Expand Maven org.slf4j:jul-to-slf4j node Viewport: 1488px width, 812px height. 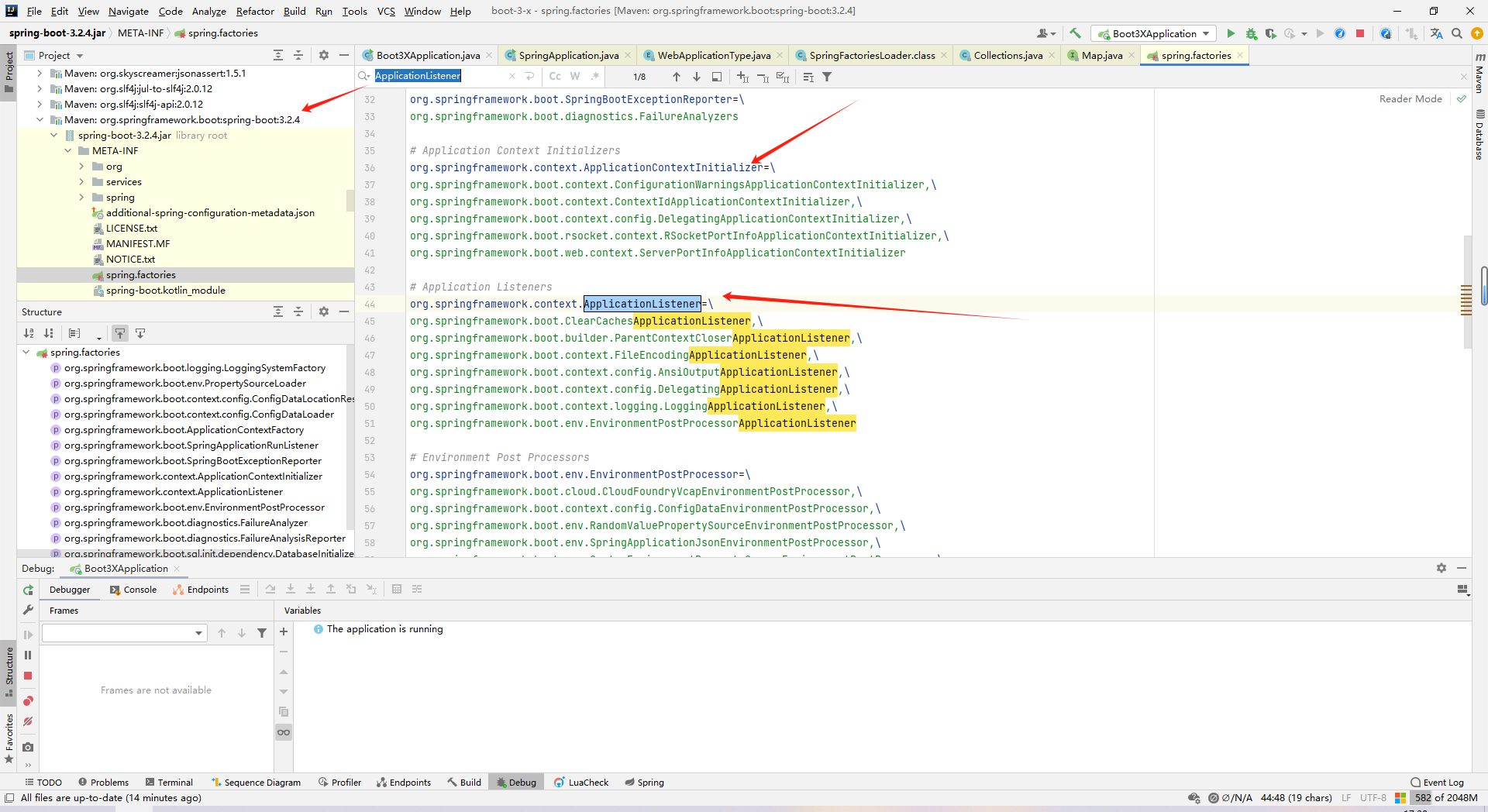pos(40,89)
